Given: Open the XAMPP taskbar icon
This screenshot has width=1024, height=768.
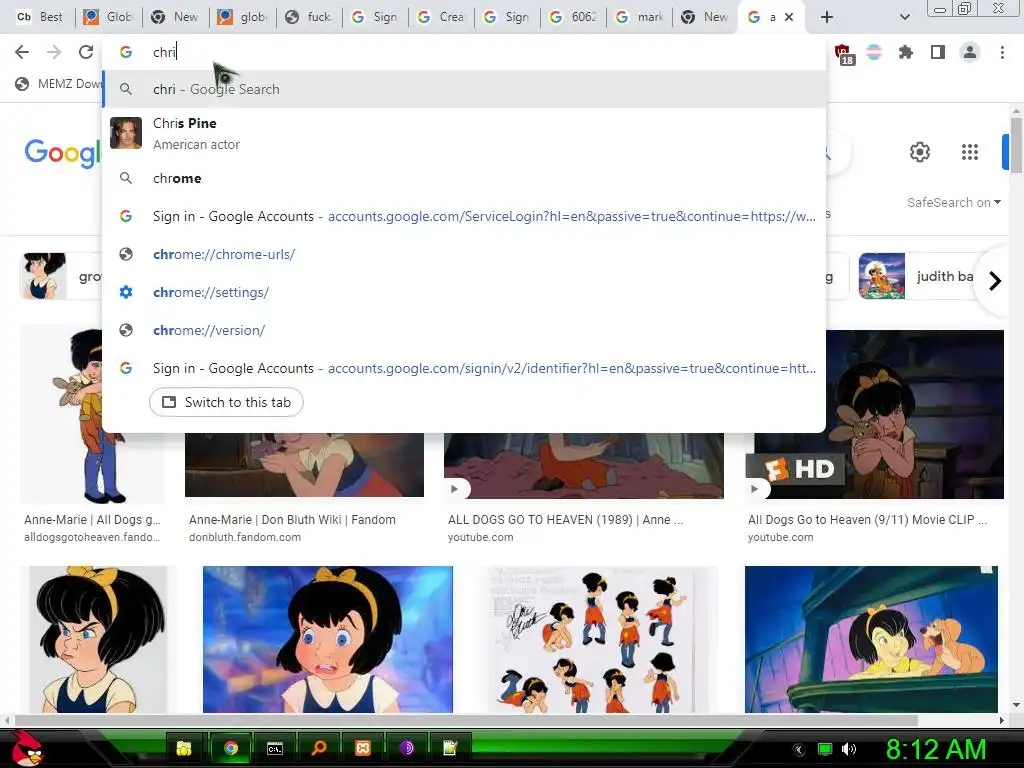Looking at the screenshot, I should click(x=363, y=748).
